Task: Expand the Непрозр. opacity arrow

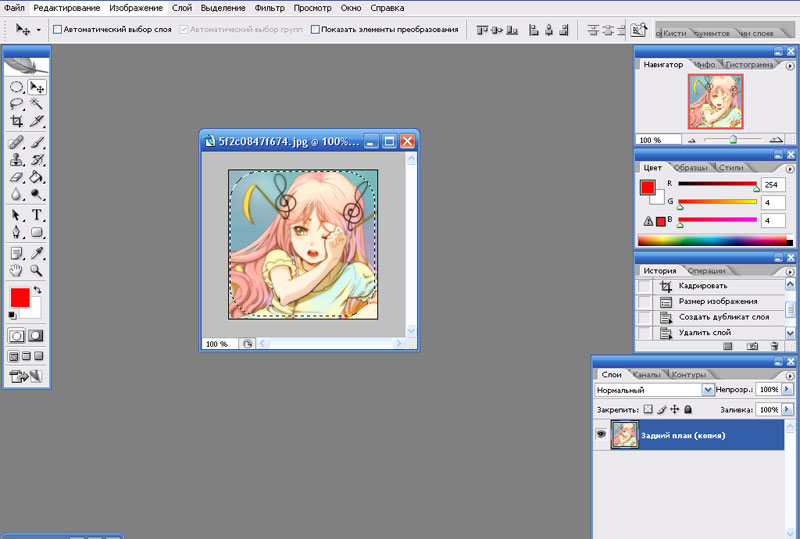Action: pyautogui.click(x=788, y=390)
